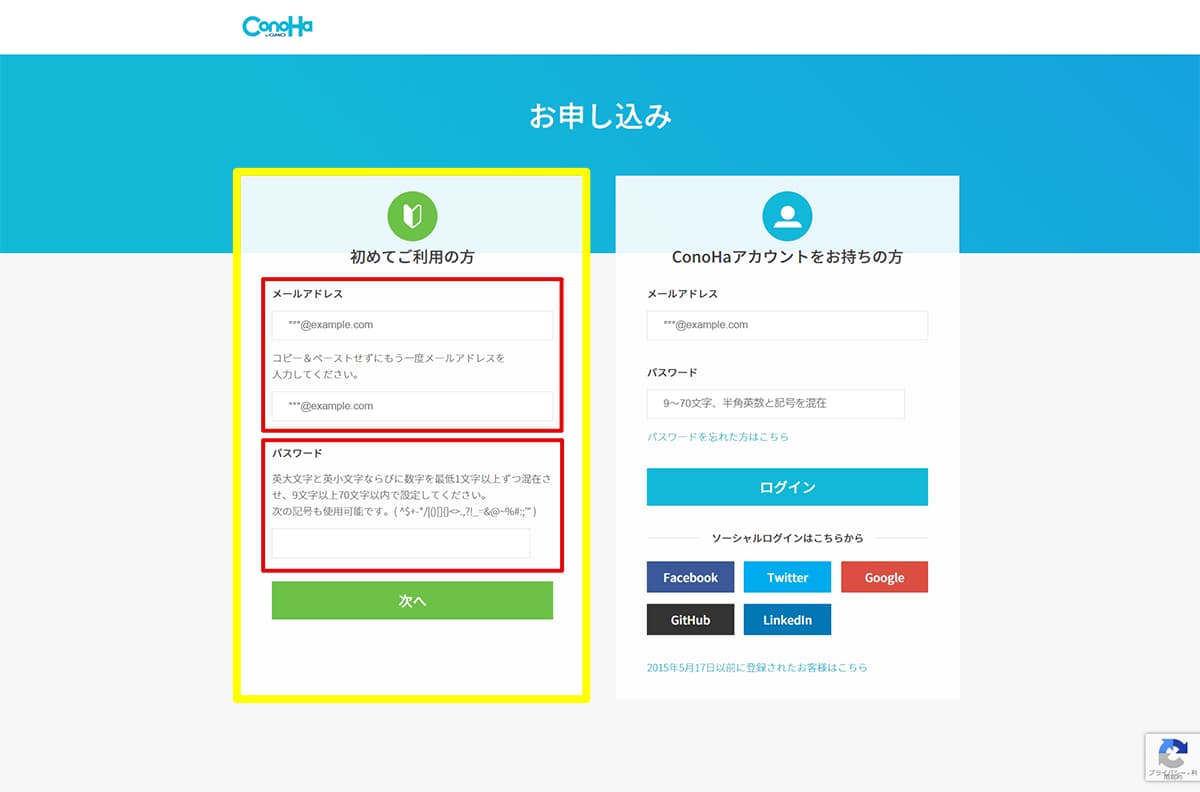This screenshot has height=792, width=1200.
Task: Open the reCAPTCHA badge icon
Action: 1172,754
